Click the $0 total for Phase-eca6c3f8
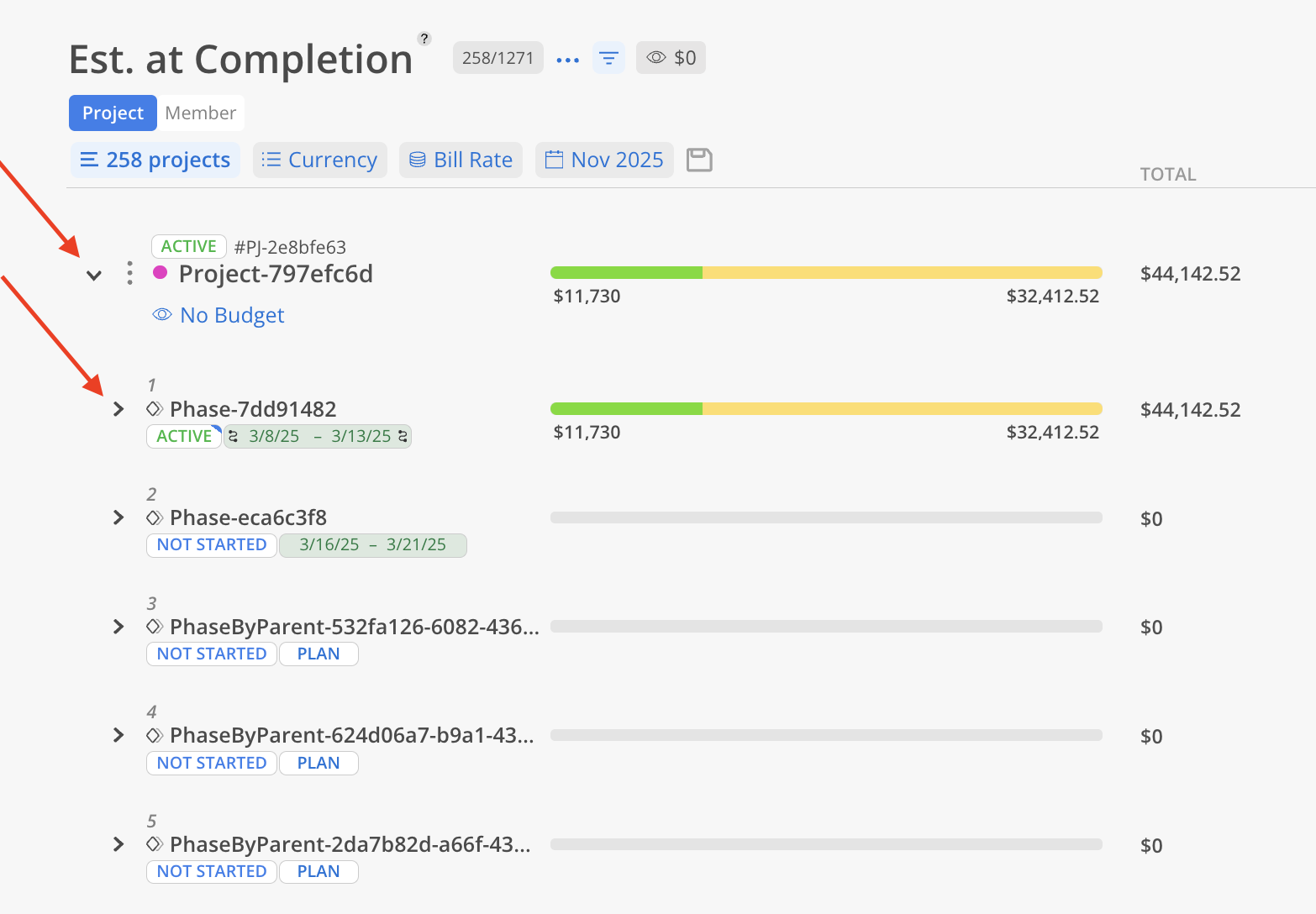This screenshot has height=914, width=1316. pos(1151,519)
